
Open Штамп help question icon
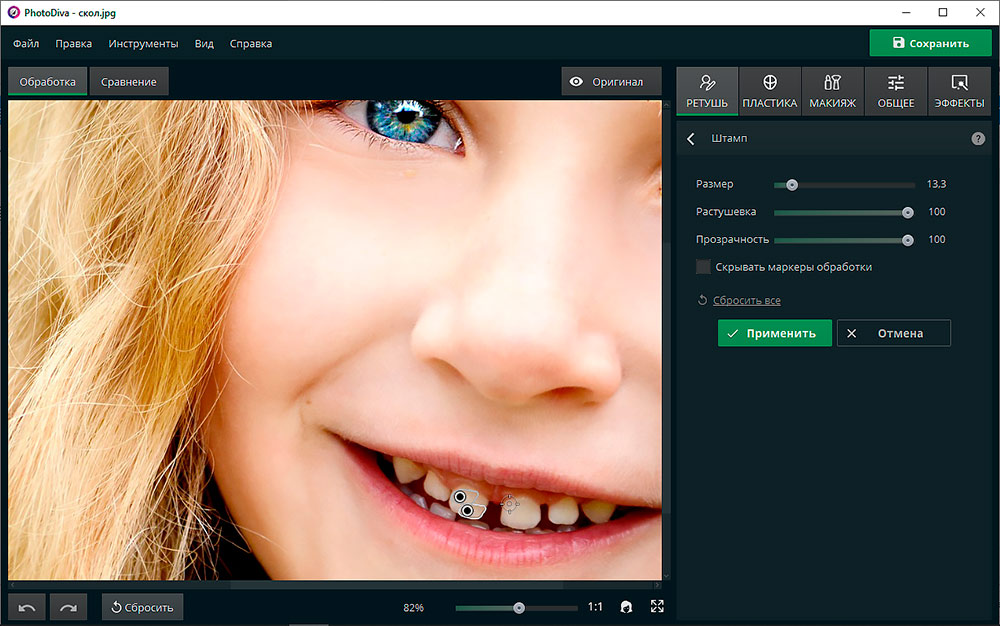click(x=978, y=138)
